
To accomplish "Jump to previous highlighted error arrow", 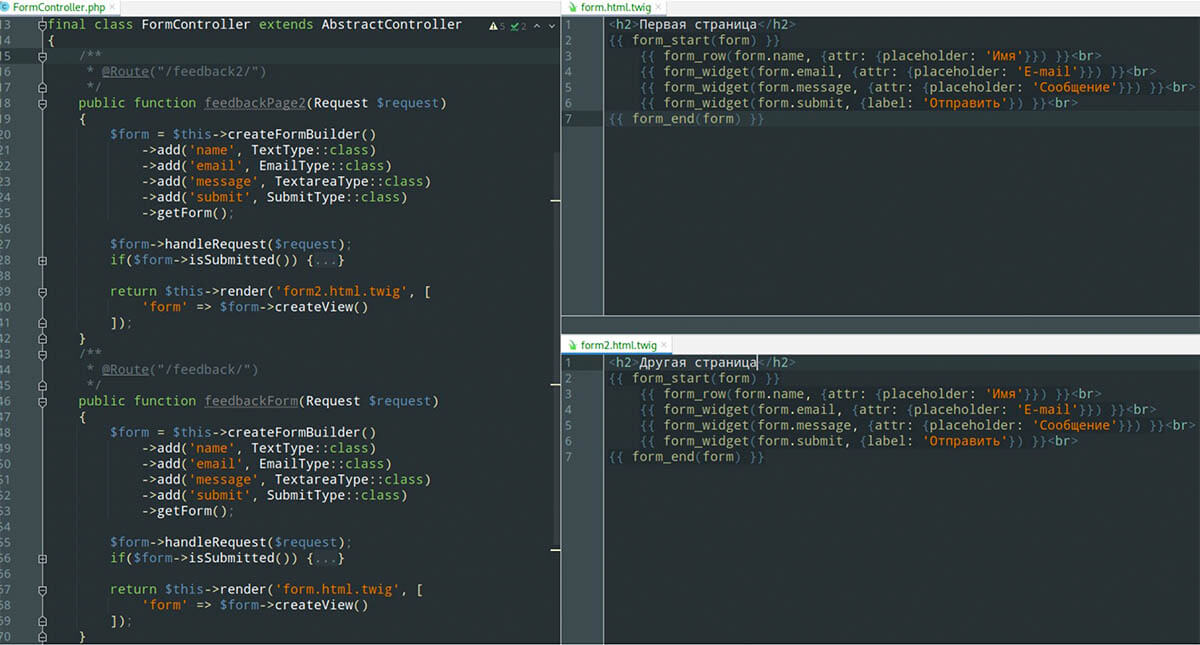I will [535, 26].
